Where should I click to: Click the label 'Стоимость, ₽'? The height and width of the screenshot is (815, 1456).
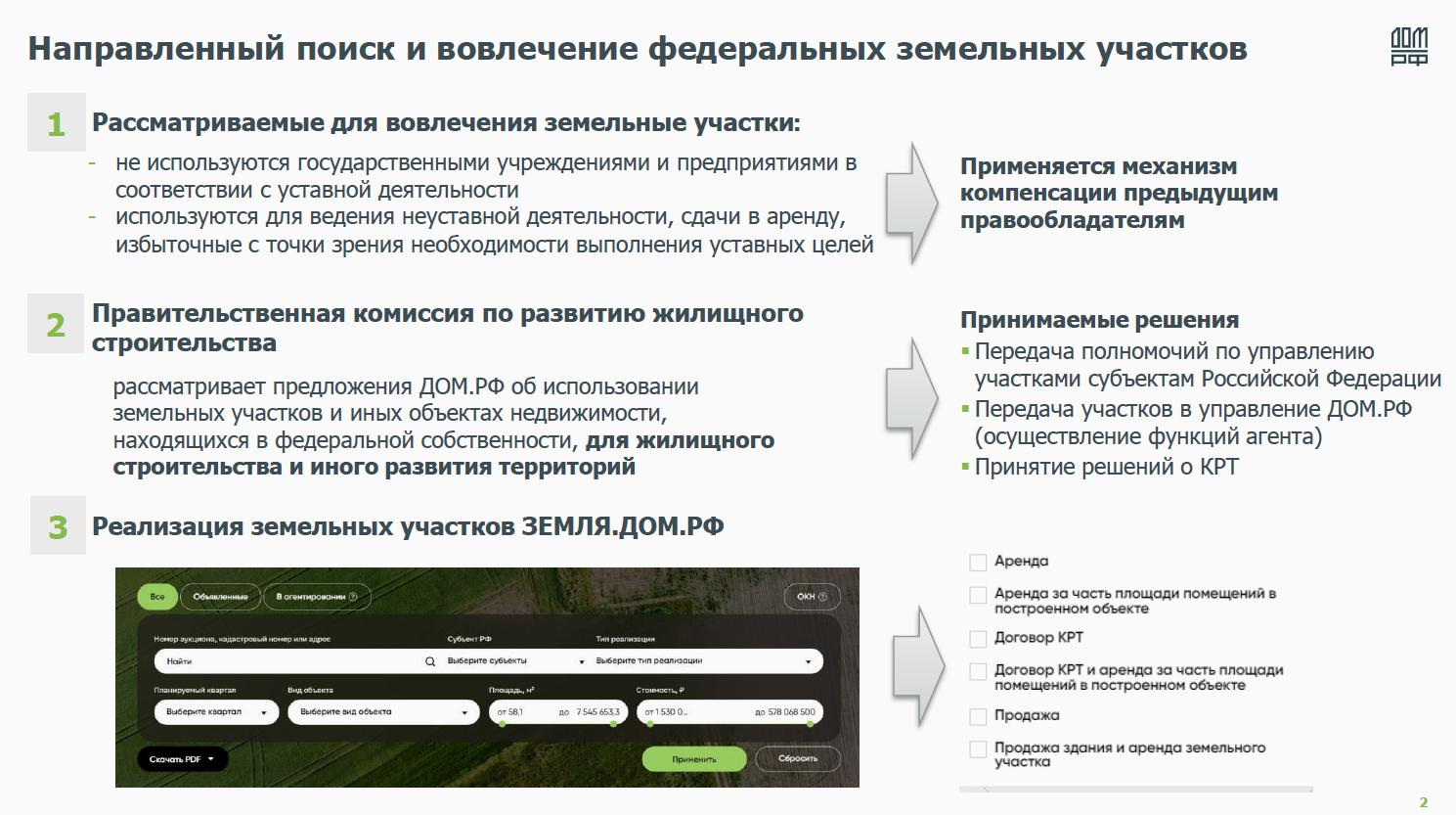pos(660,690)
